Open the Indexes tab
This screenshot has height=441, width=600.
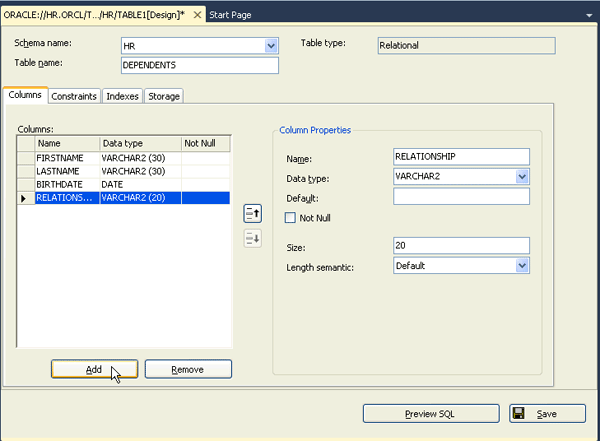pyautogui.click(x=122, y=96)
